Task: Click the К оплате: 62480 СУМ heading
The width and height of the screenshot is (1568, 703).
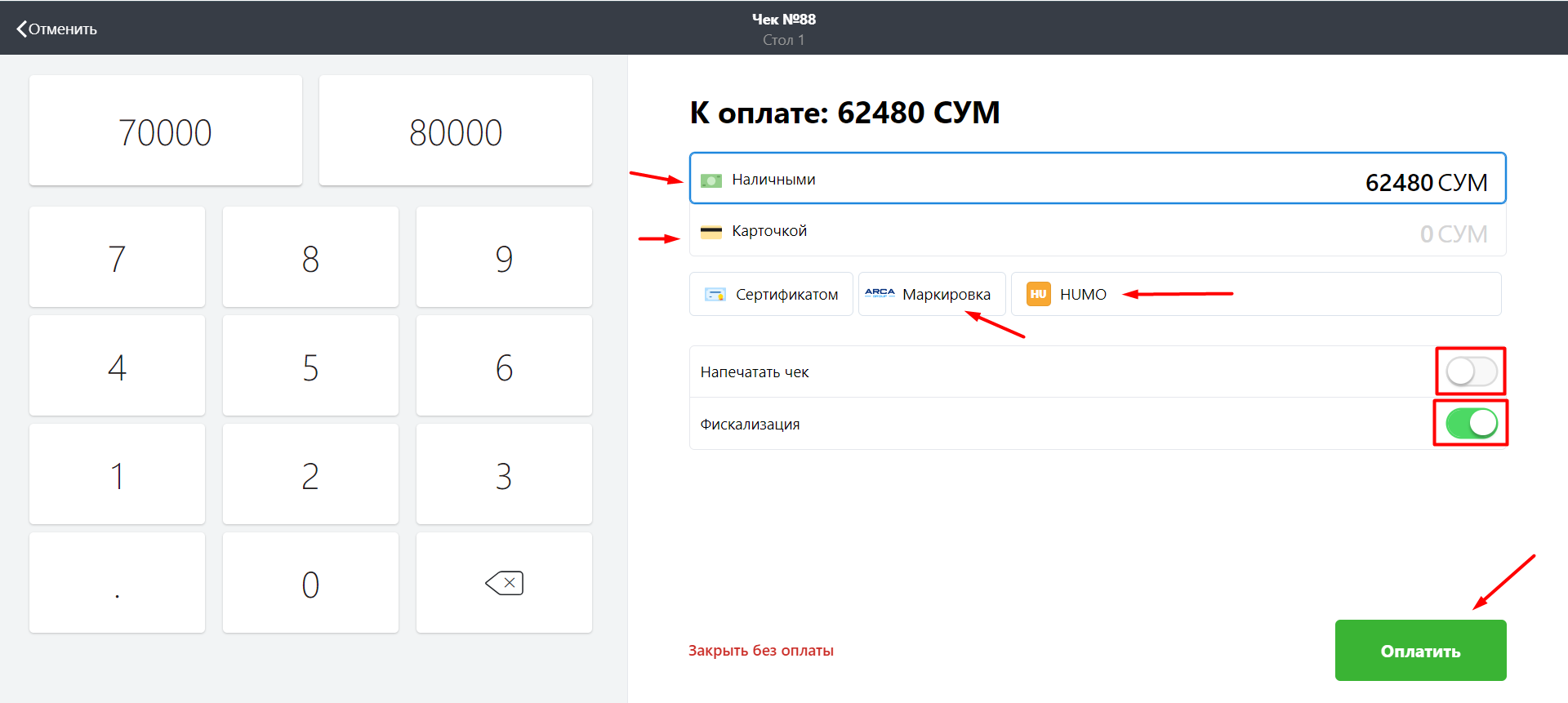Action: pos(844,113)
